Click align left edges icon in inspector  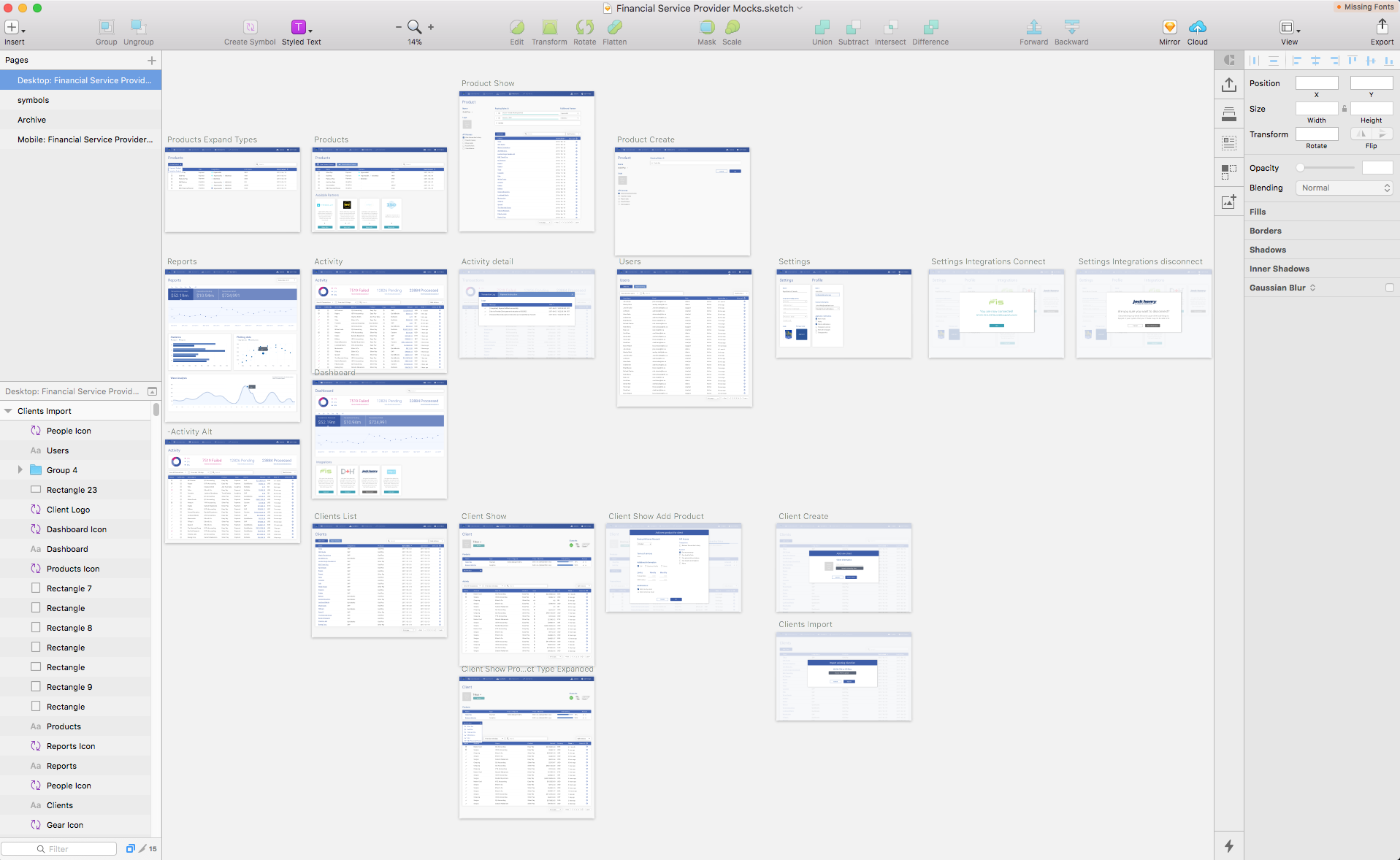coord(1296,61)
